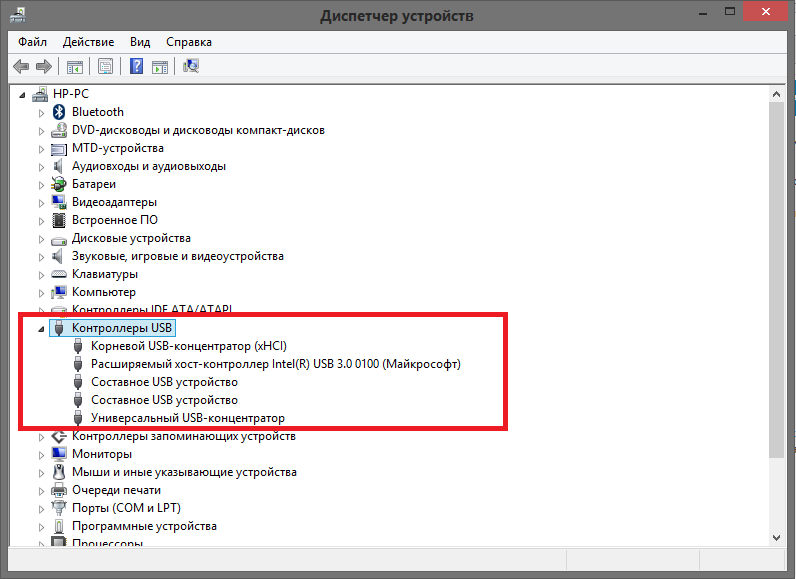Select the Порты (COM и LPT) label

click(x=126, y=508)
